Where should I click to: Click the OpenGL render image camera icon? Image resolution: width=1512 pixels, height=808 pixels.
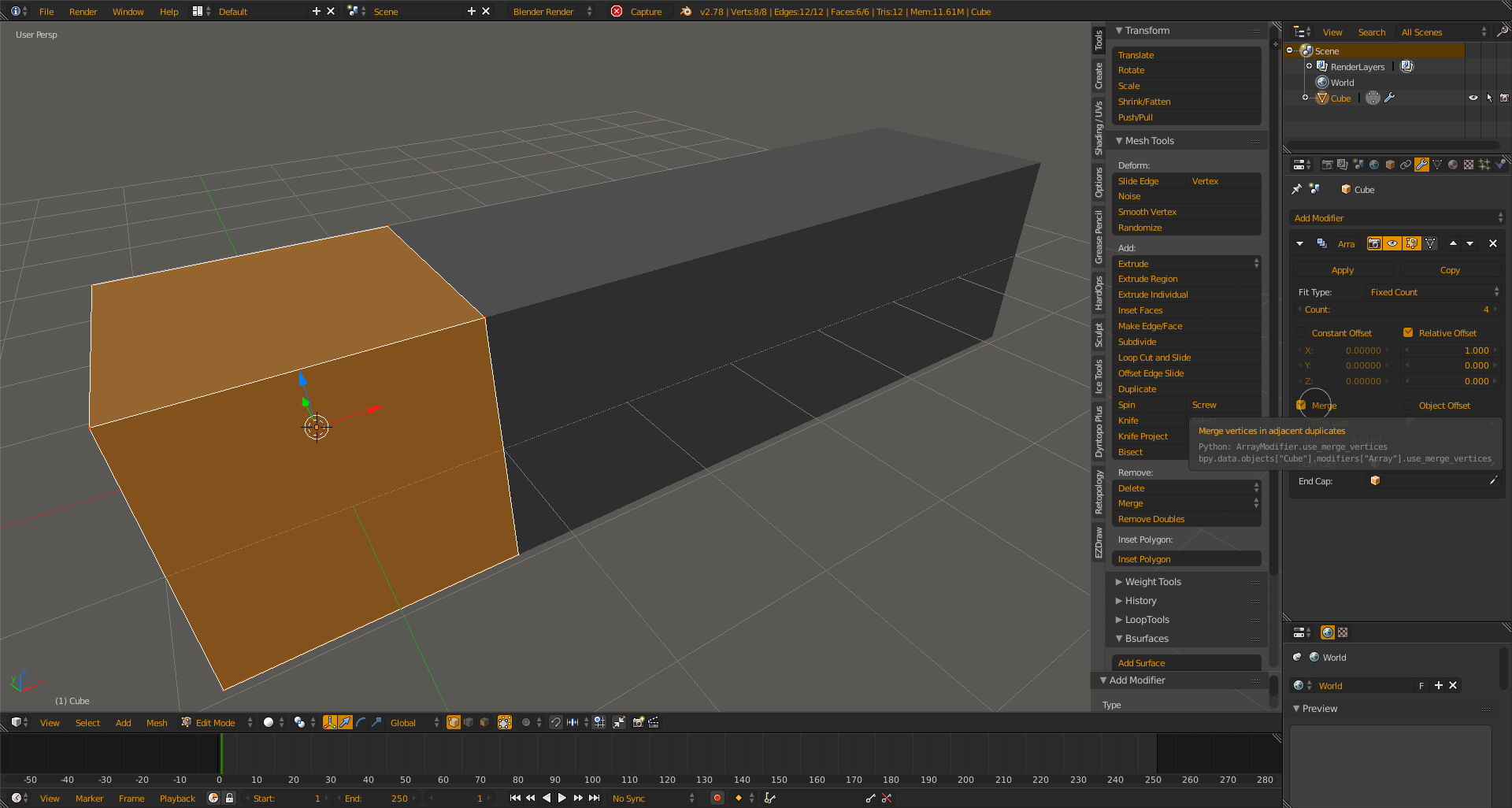[x=639, y=722]
